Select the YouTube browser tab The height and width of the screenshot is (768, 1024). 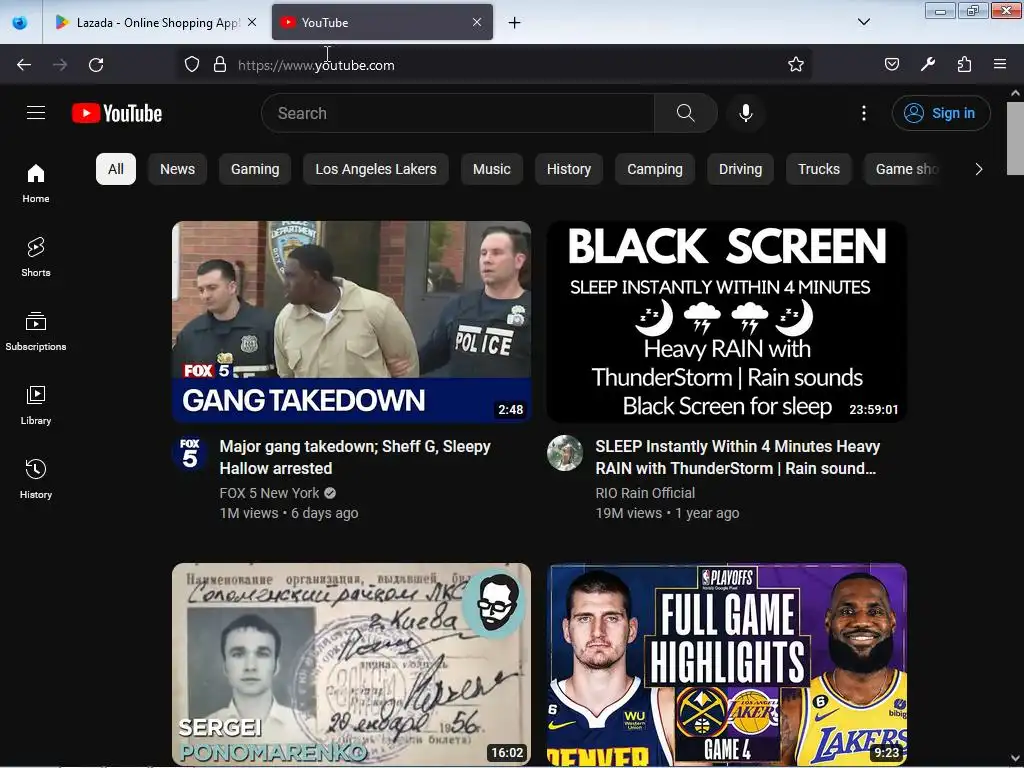pyautogui.click(x=382, y=22)
